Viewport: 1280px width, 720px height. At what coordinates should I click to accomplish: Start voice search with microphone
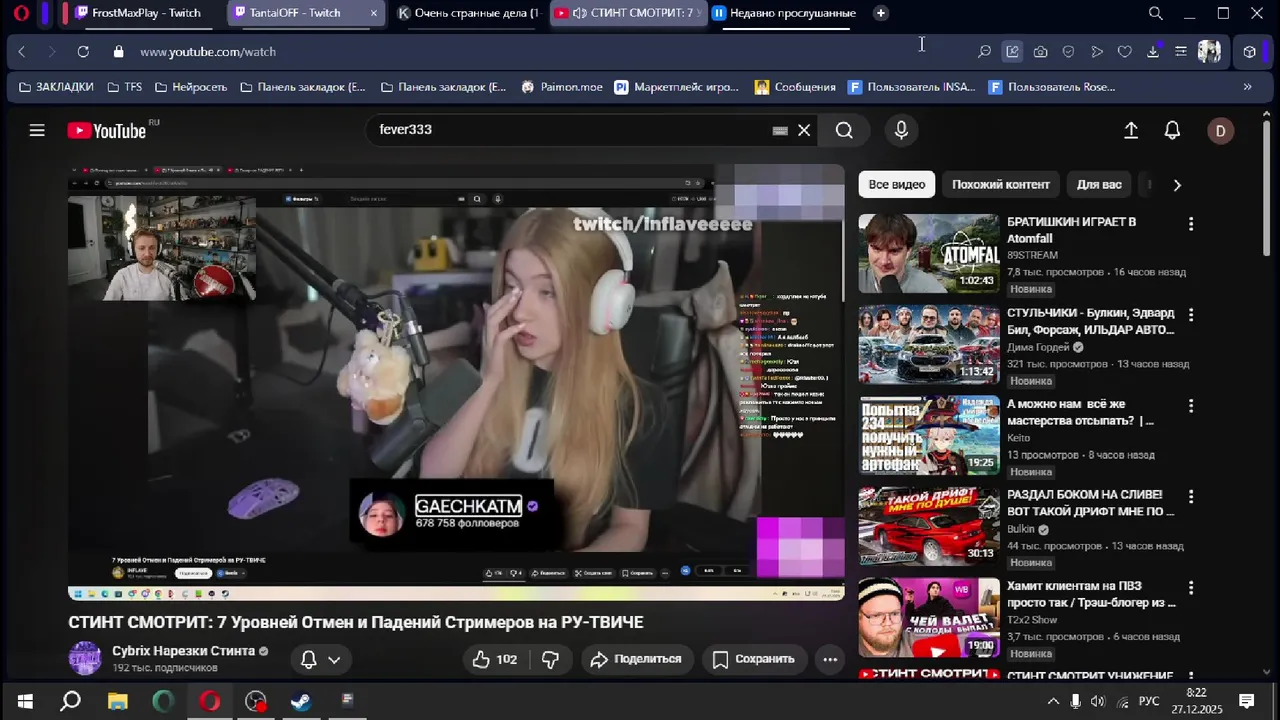pos(901,130)
